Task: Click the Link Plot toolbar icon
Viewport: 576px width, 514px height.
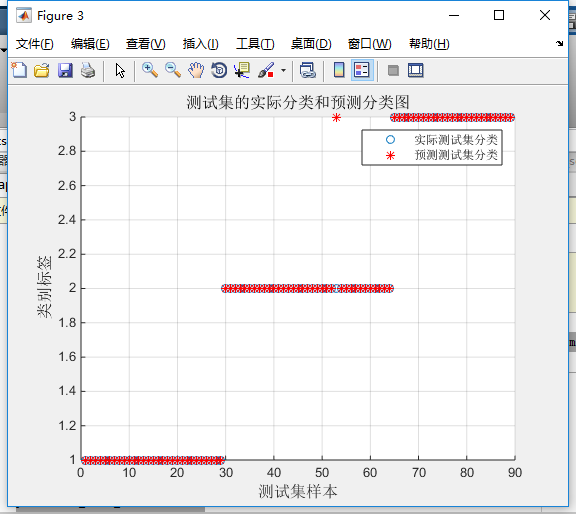Action: (307, 70)
